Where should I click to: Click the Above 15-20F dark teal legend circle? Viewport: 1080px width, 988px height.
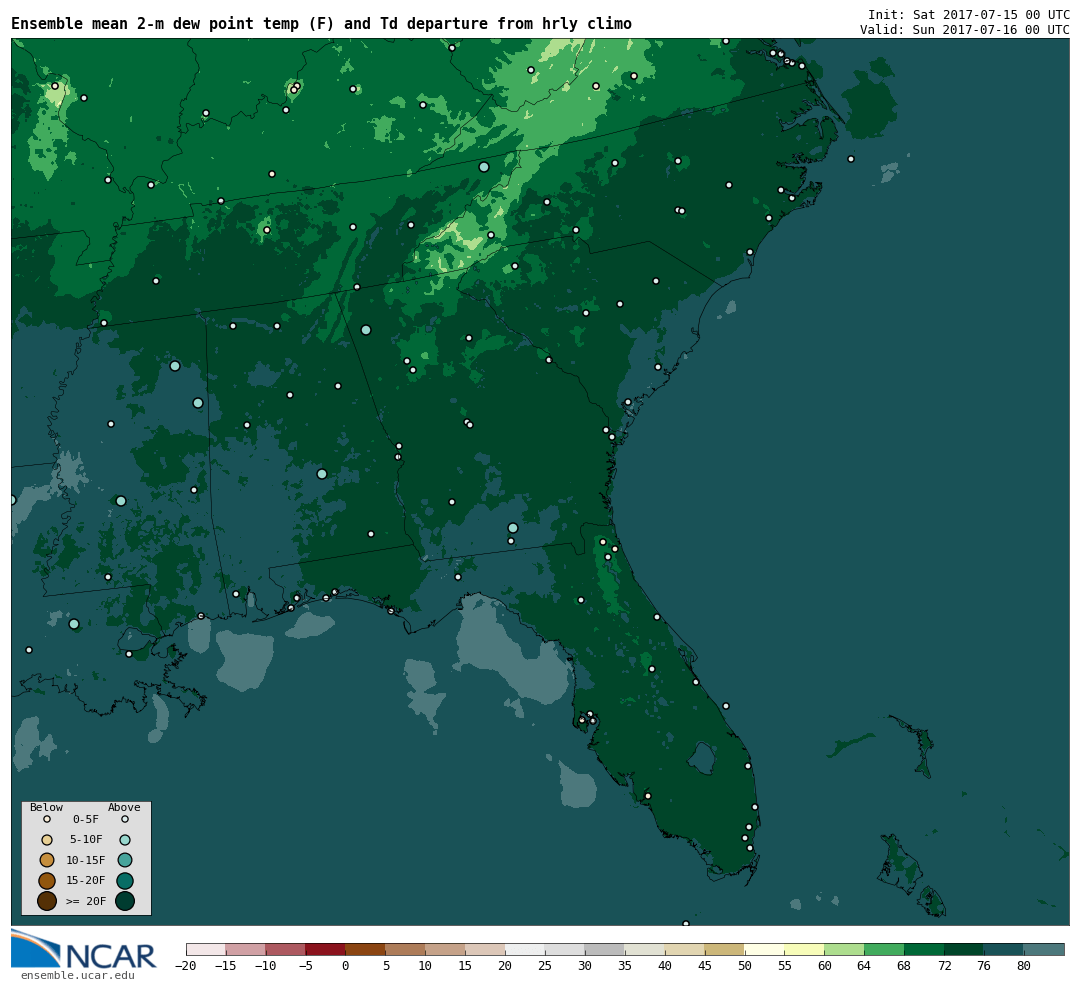click(125, 881)
